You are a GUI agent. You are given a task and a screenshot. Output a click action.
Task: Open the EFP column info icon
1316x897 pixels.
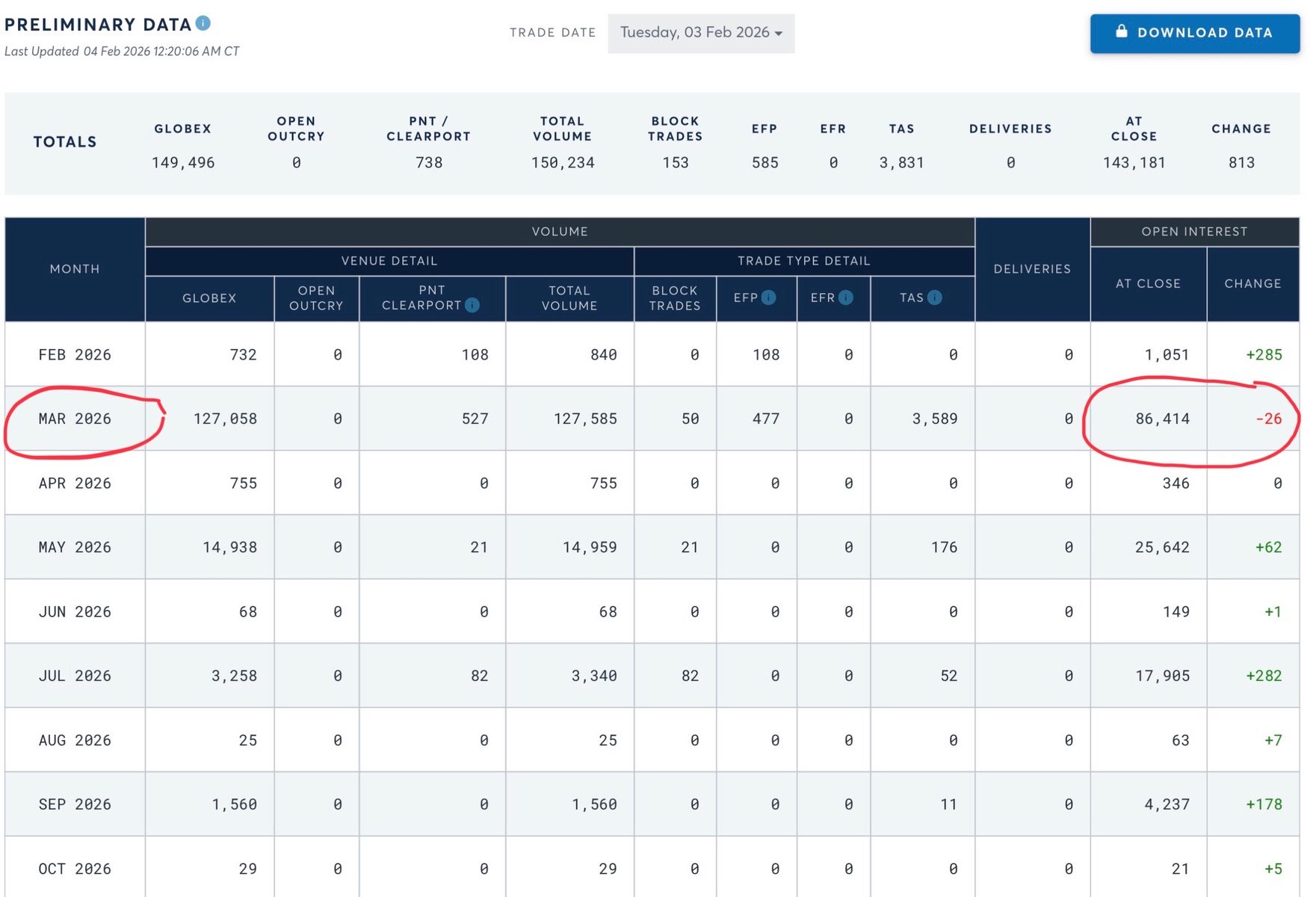click(768, 298)
